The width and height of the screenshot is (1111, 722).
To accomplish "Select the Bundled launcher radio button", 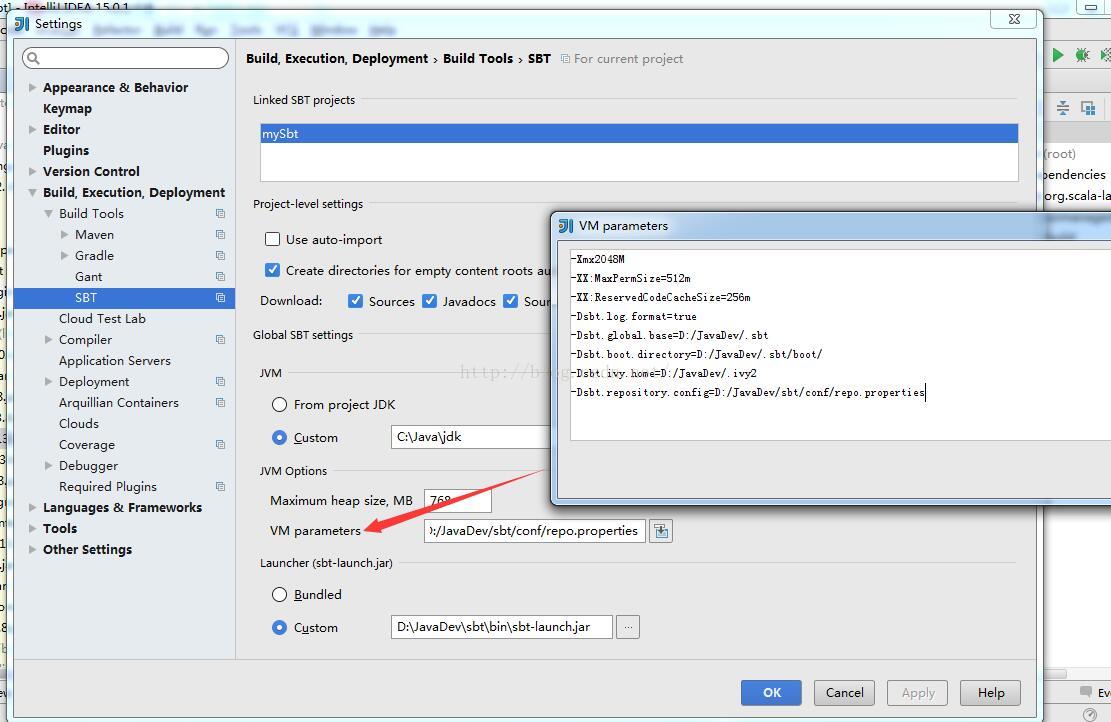I will coord(279,594).
